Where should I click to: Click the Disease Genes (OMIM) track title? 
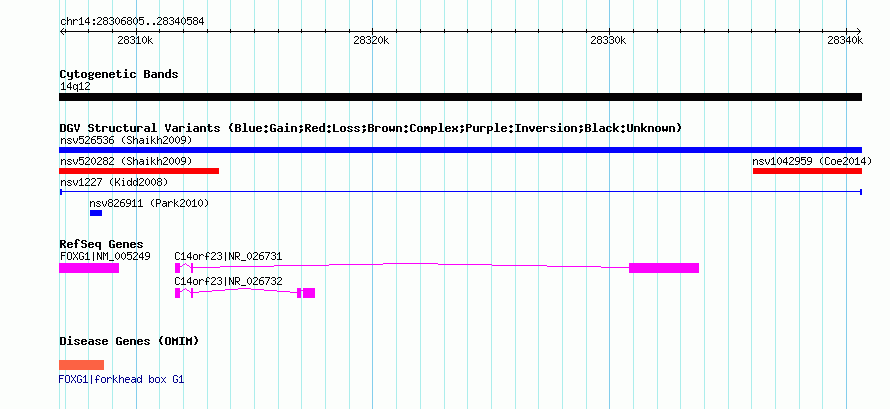coord(129,341)
